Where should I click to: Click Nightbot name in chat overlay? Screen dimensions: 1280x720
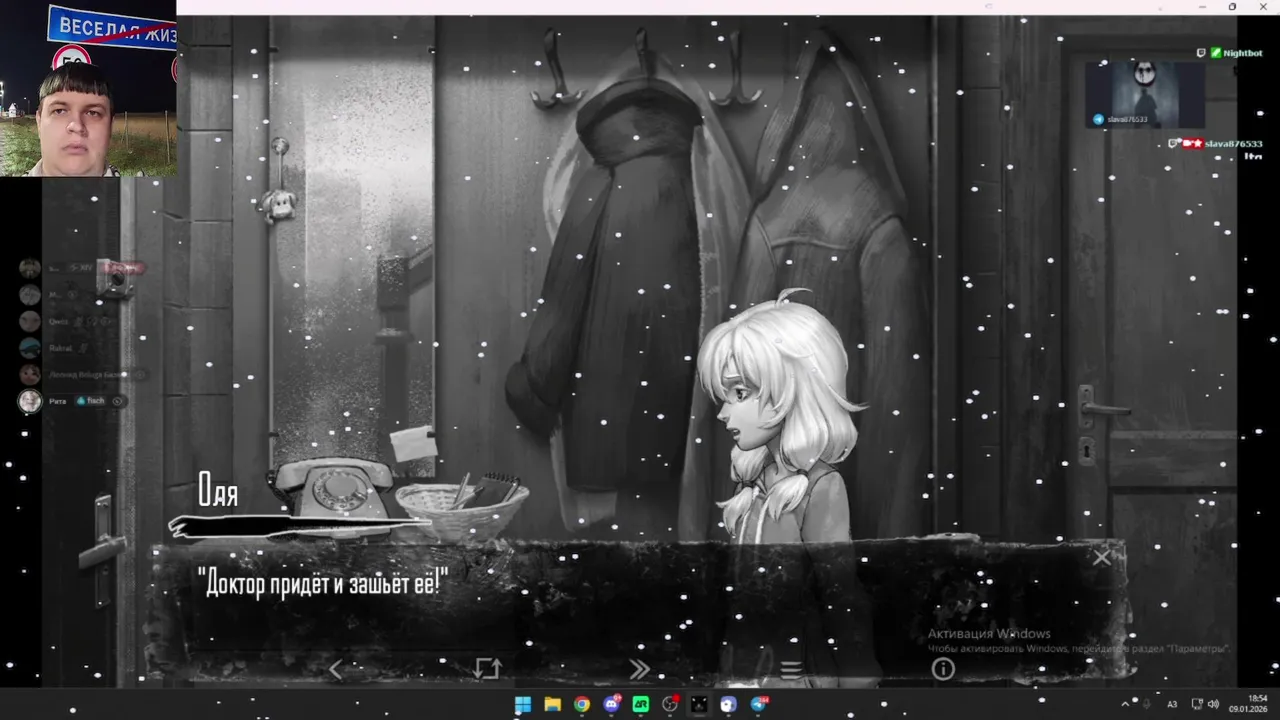point(1243,53)
